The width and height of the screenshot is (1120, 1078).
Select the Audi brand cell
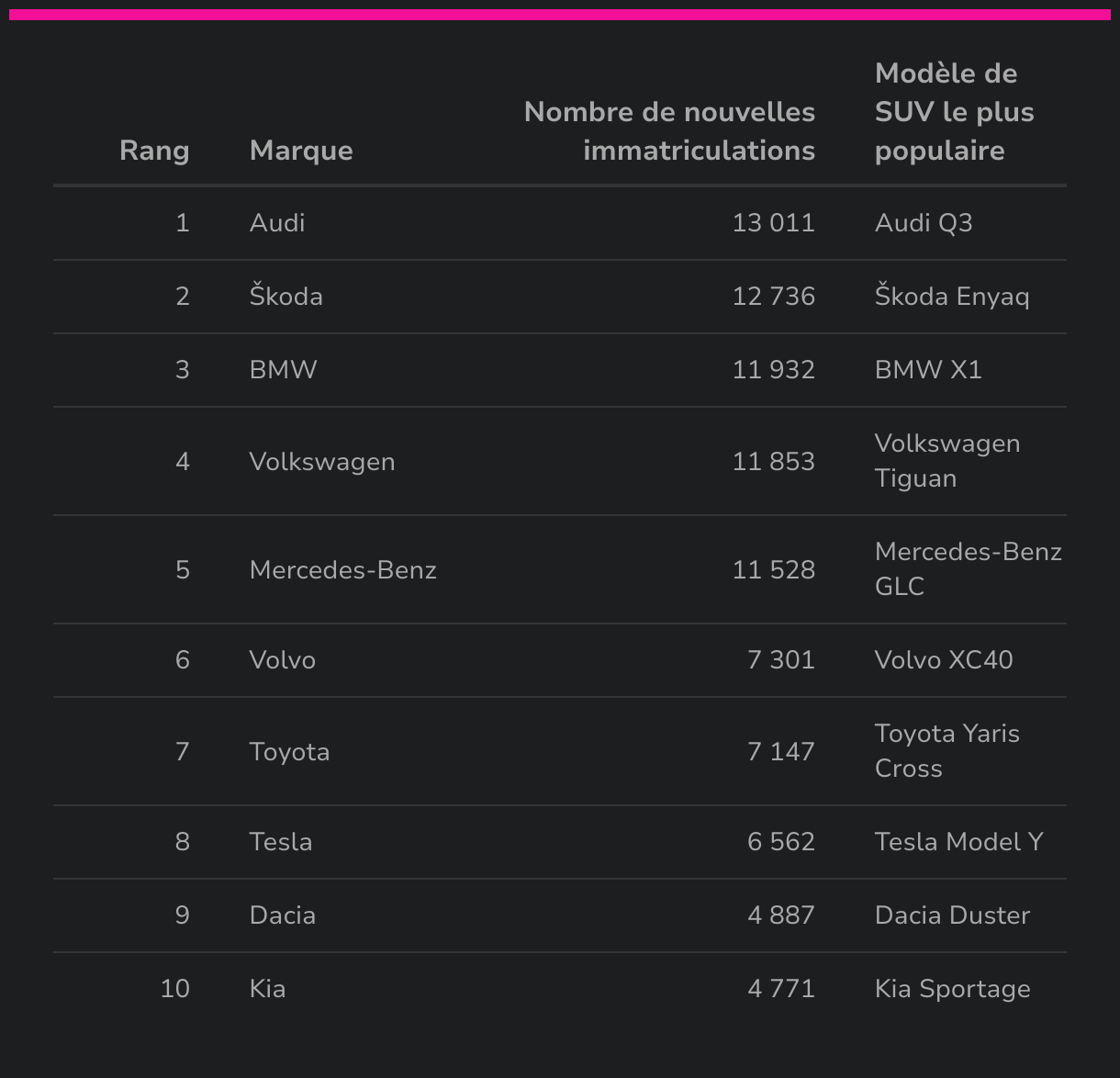click(x=277, y=223)
